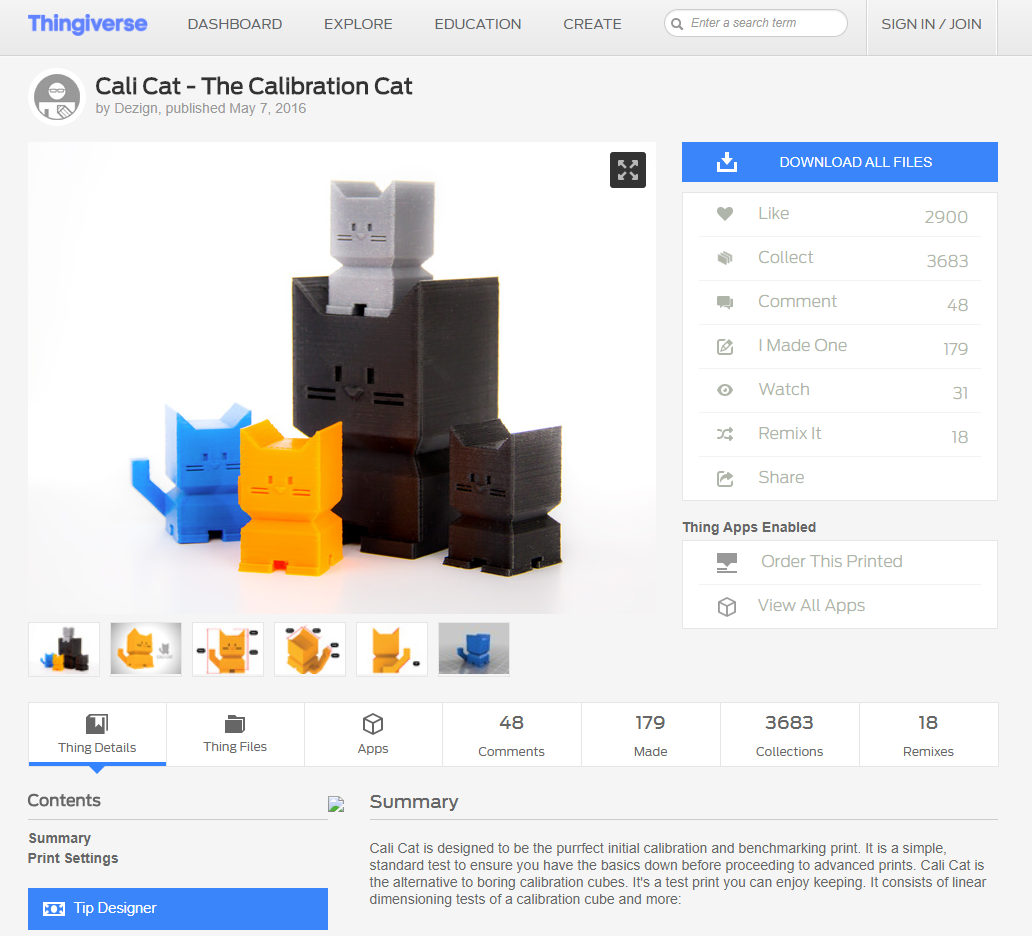Click the download arrow icon
1032x936 pixels.
(727, 161)
